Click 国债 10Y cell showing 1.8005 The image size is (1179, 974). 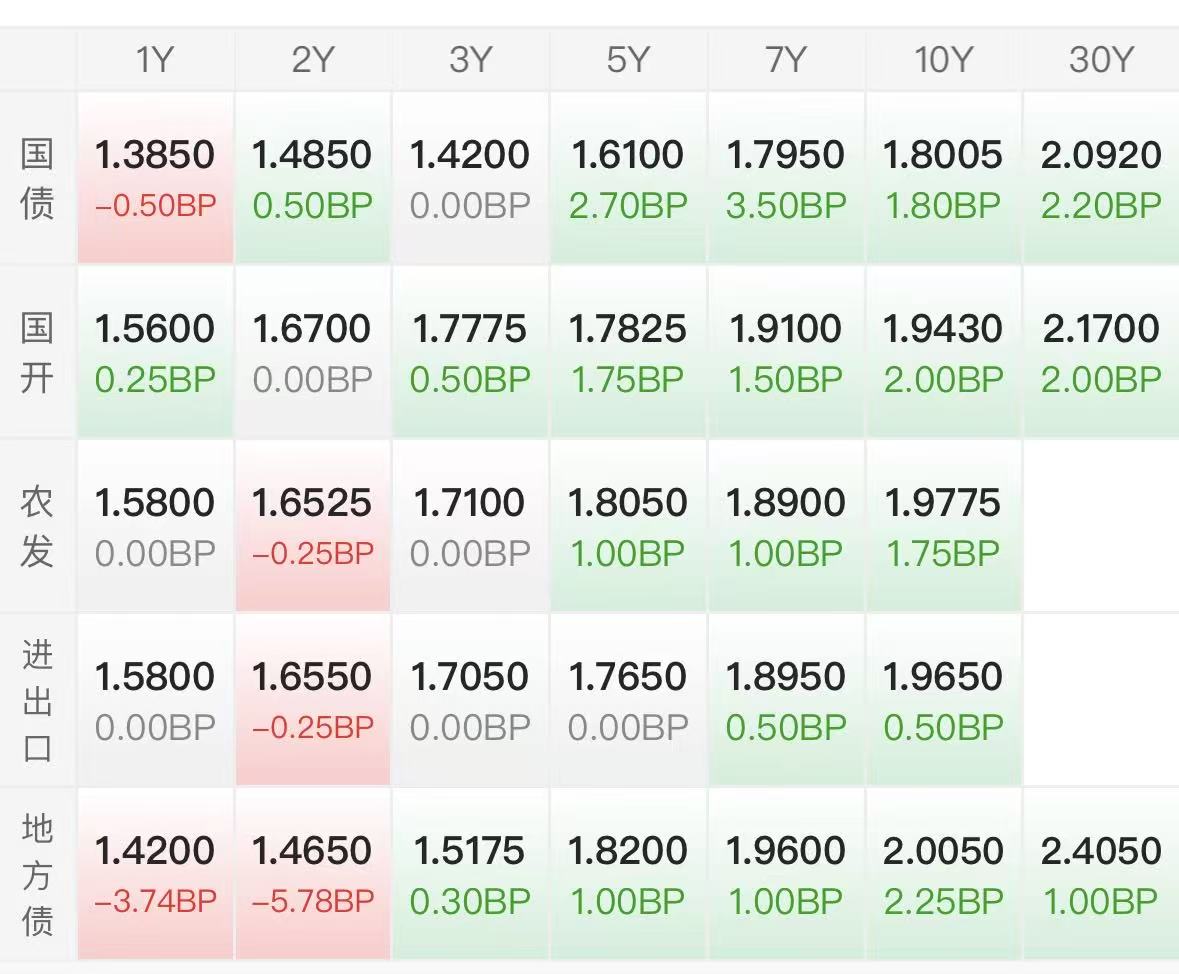[x=944, y=178]
